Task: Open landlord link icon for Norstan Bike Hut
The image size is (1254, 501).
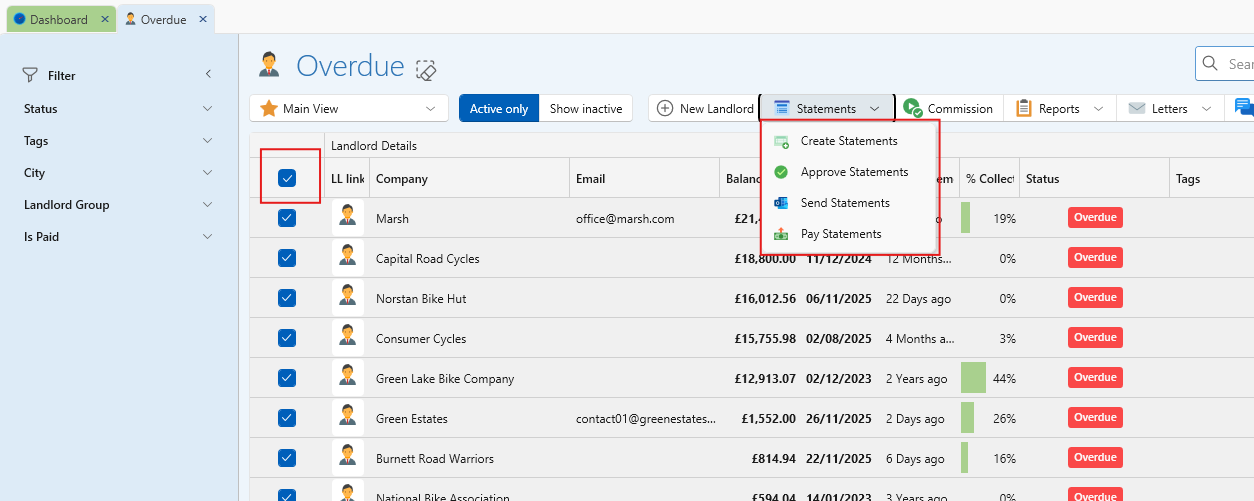Action: pyautogui.click(x=348, y=298)
